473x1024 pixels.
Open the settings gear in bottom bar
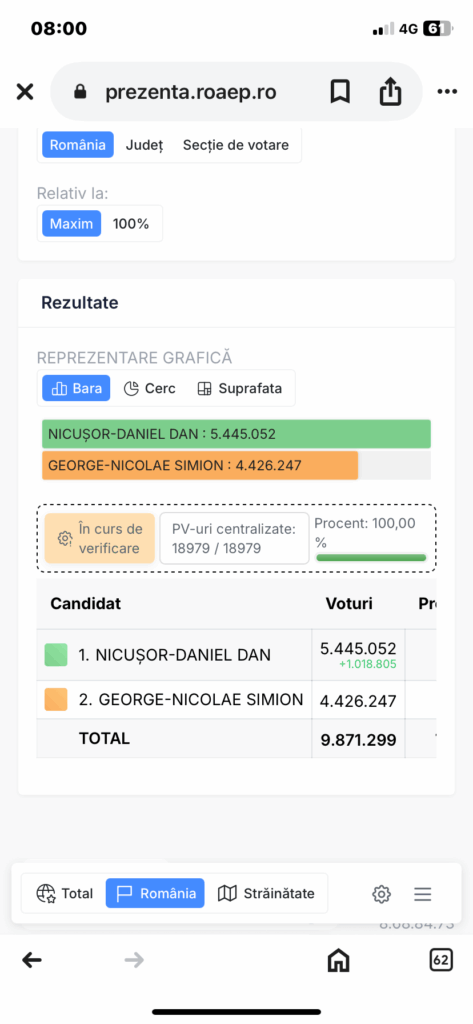click(382, 894)
